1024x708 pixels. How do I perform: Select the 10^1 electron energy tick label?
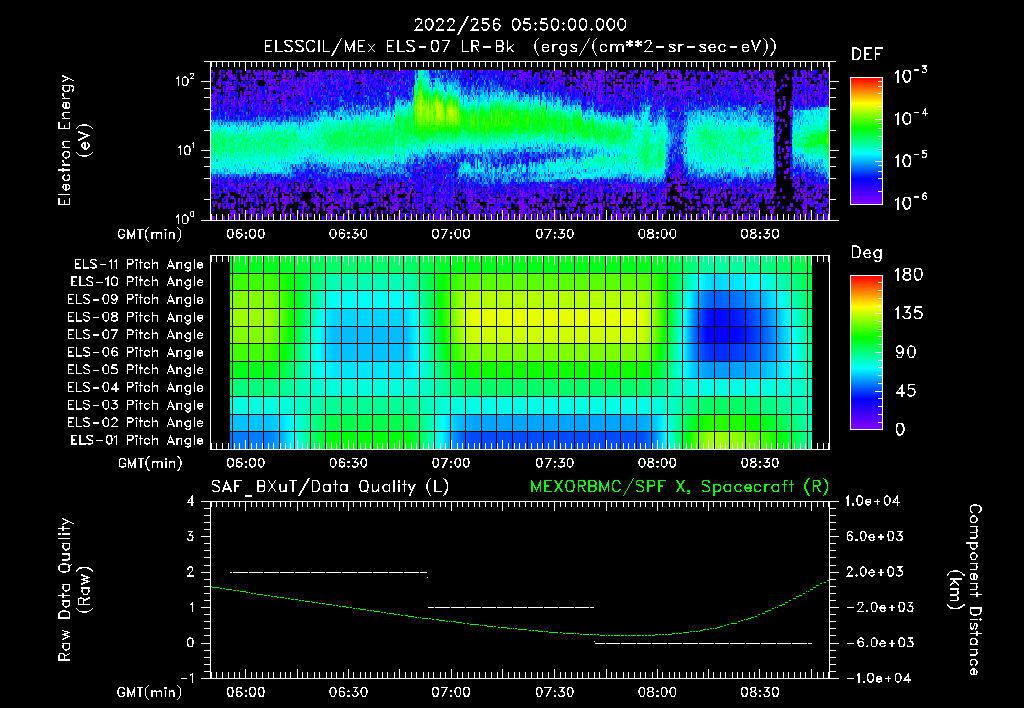(x=185, y=150)
